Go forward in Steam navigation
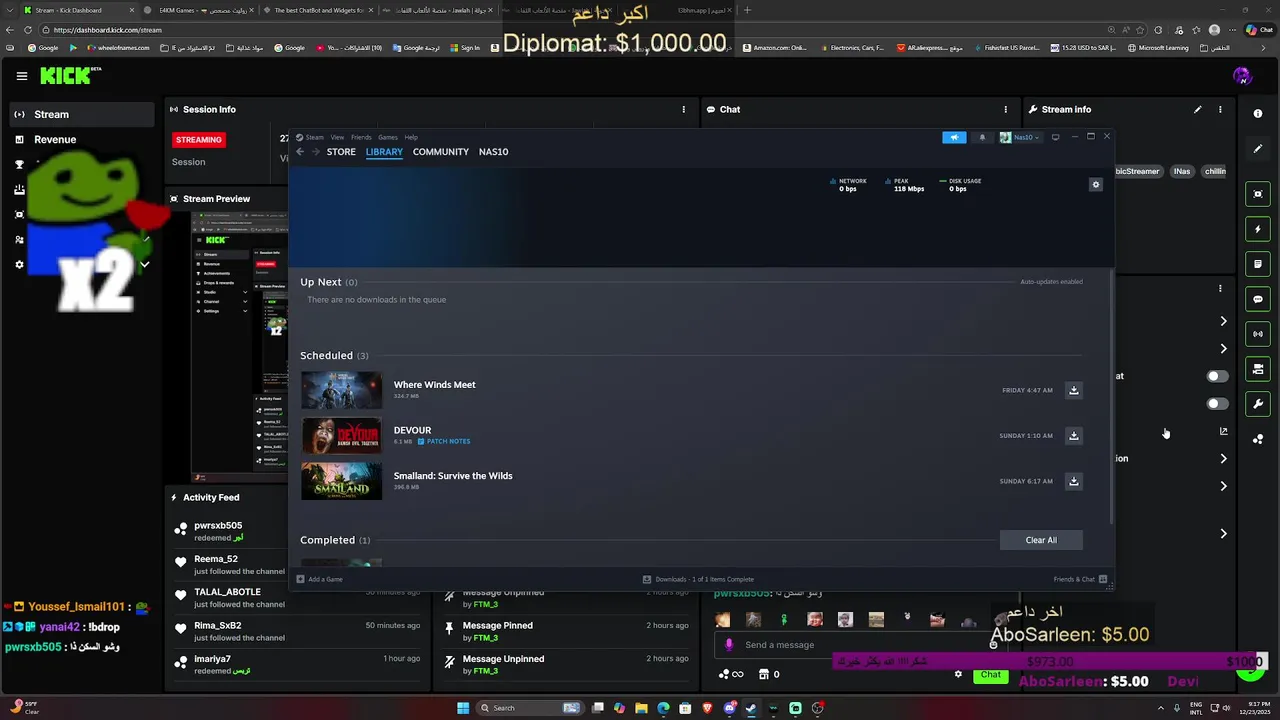 pos(316,152)
